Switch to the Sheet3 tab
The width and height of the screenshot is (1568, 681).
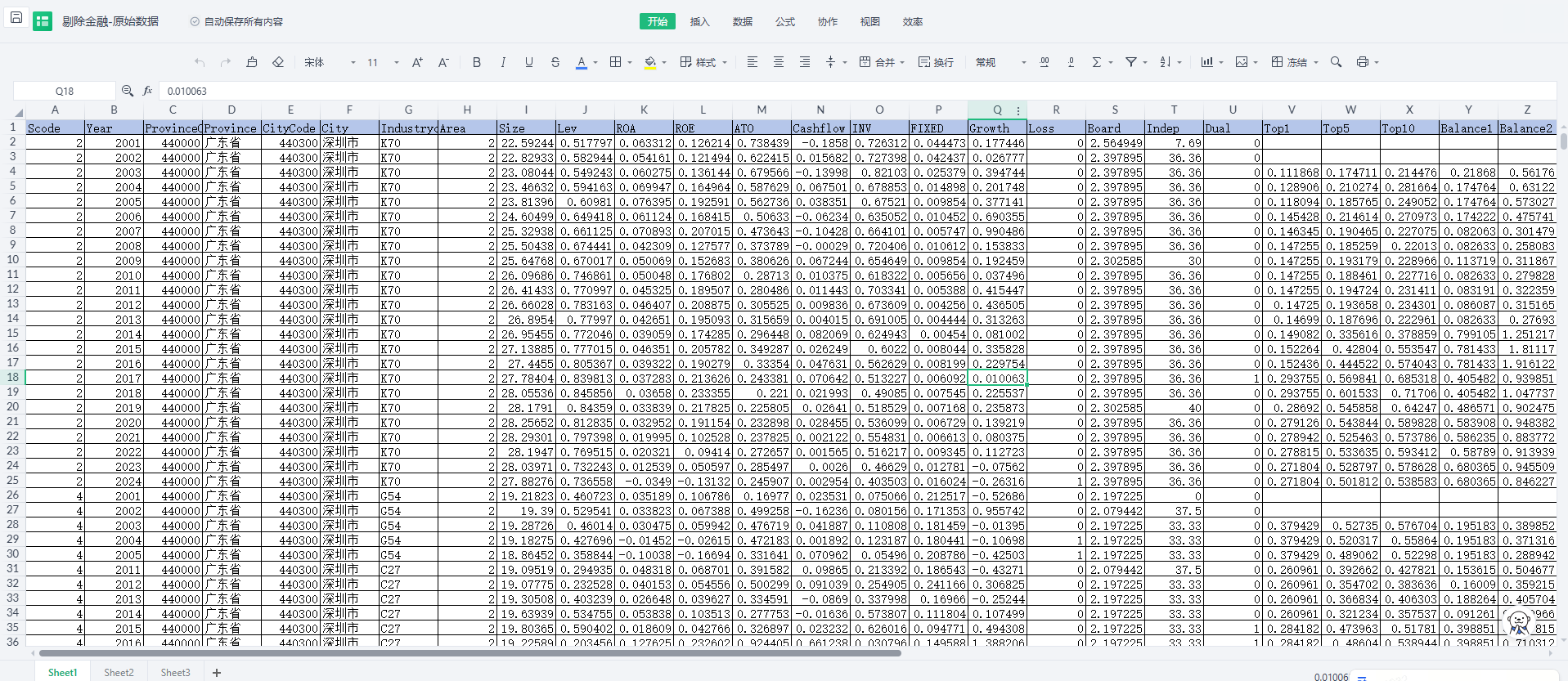pos(175,673)
